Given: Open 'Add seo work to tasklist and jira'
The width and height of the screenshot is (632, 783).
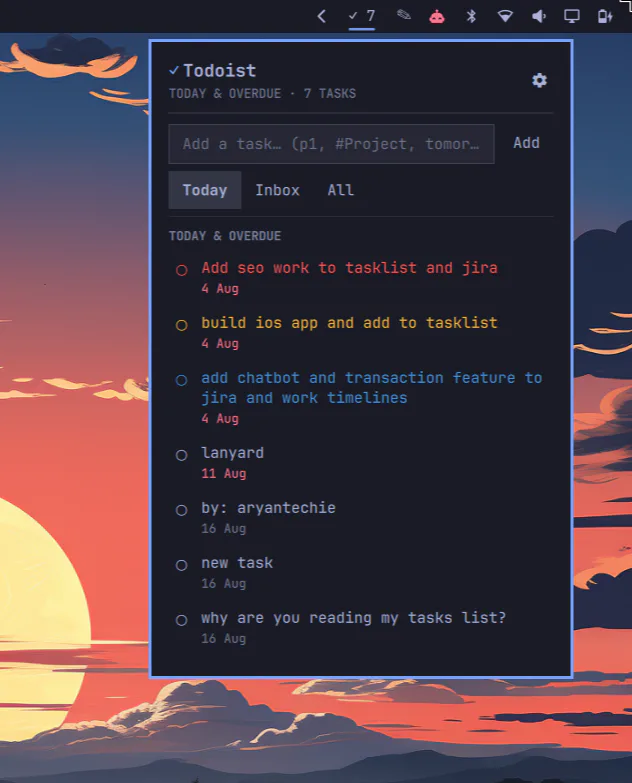Looking at the screenshot, I should [x=349, y=268].
